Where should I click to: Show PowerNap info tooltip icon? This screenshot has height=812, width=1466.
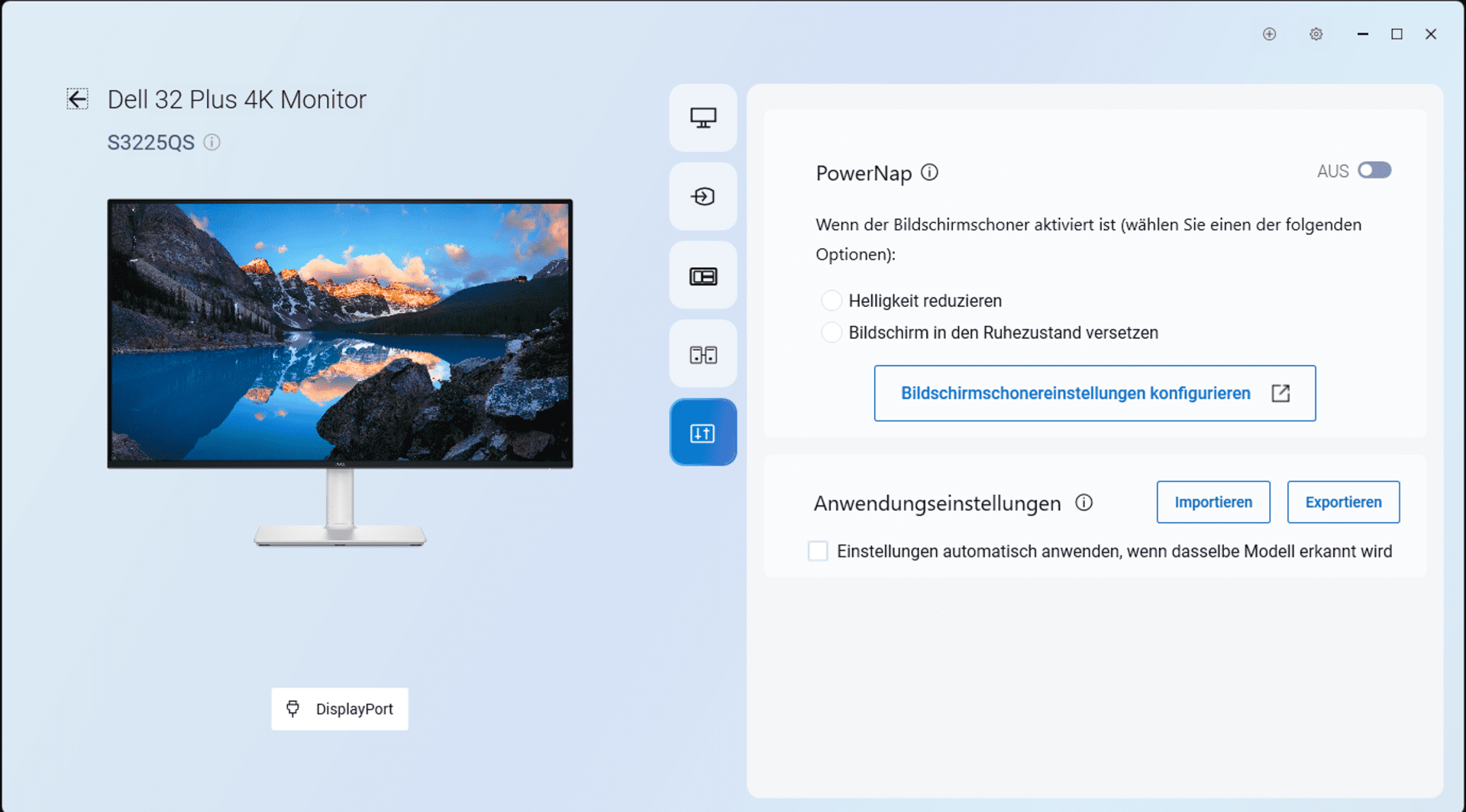tap(929, 172)
